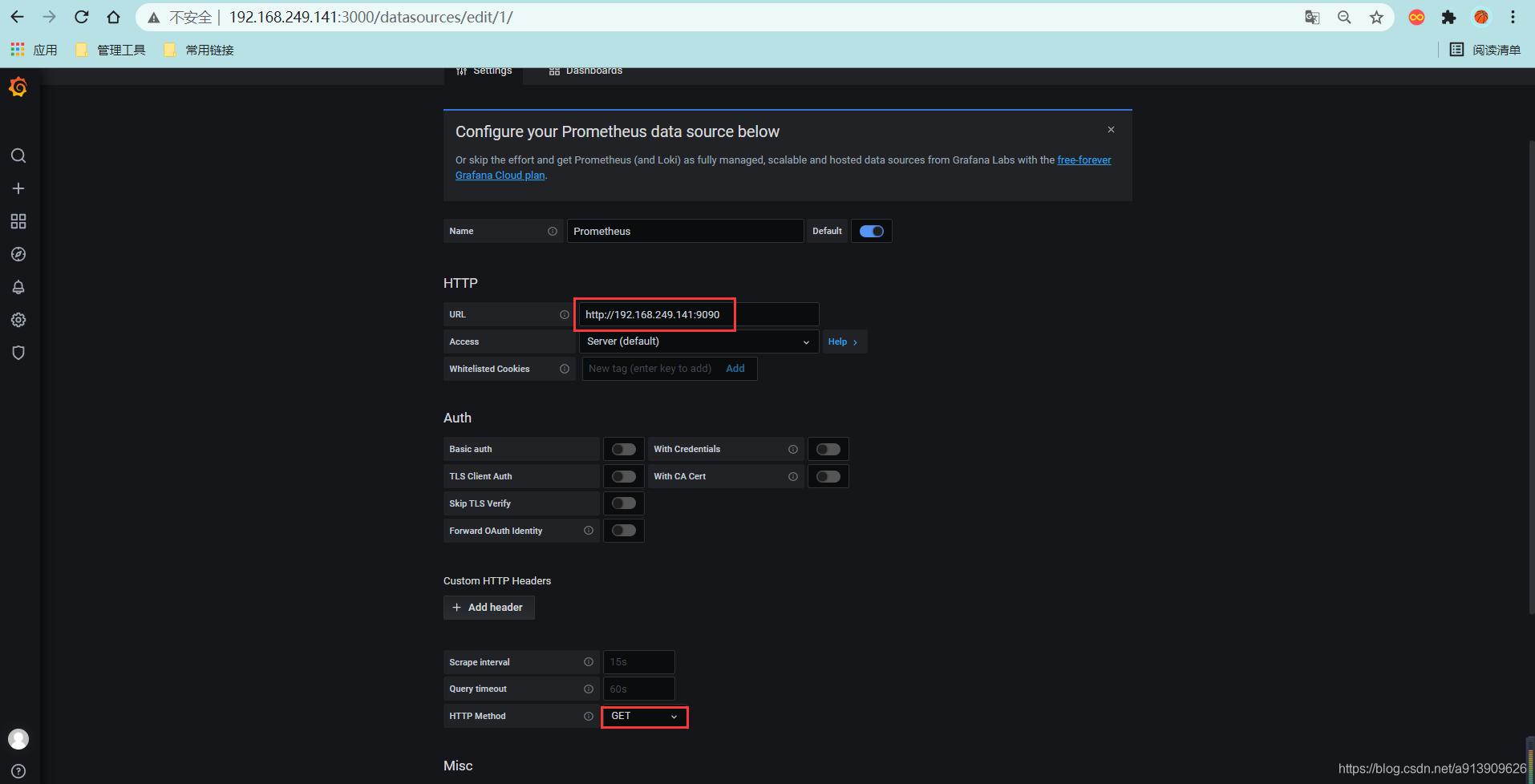Bookmark page with star icon
The width and height of the screenshot is (1535, 784).
(1377, 17)
